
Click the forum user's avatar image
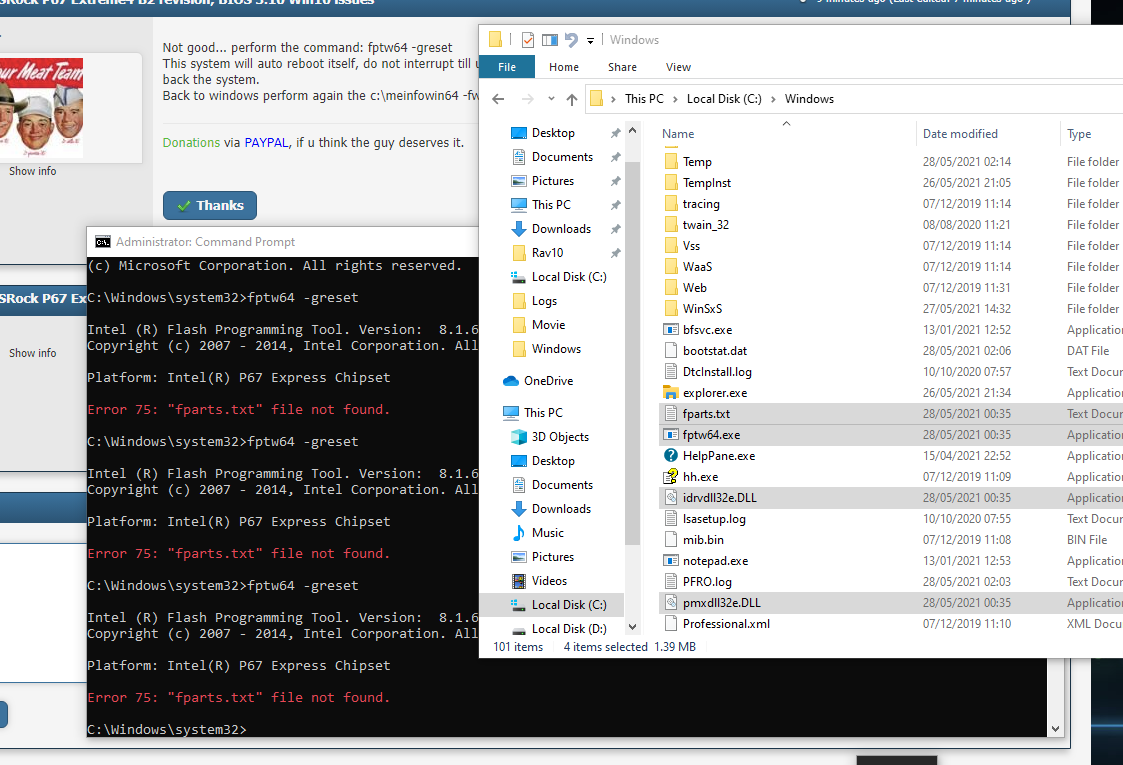pyautogui.click(x=42, y=107)
